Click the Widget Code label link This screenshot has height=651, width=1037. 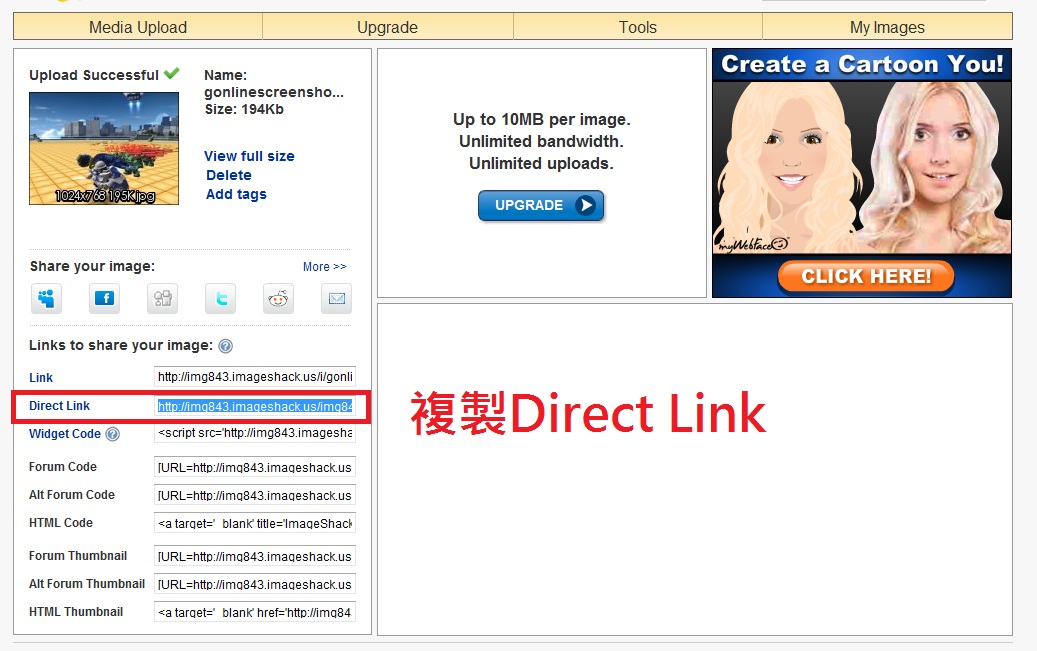tap(65, 434)
